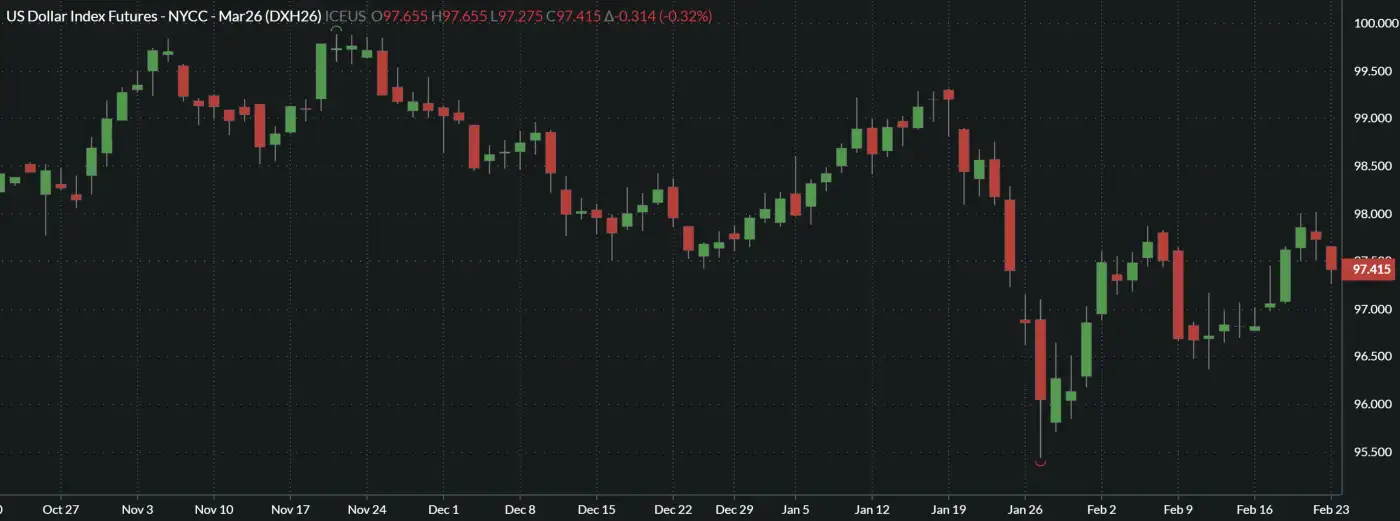1400x521 pixels.
Task: Click the Jan 26 date axis label
Action: tap(1025, 509)
